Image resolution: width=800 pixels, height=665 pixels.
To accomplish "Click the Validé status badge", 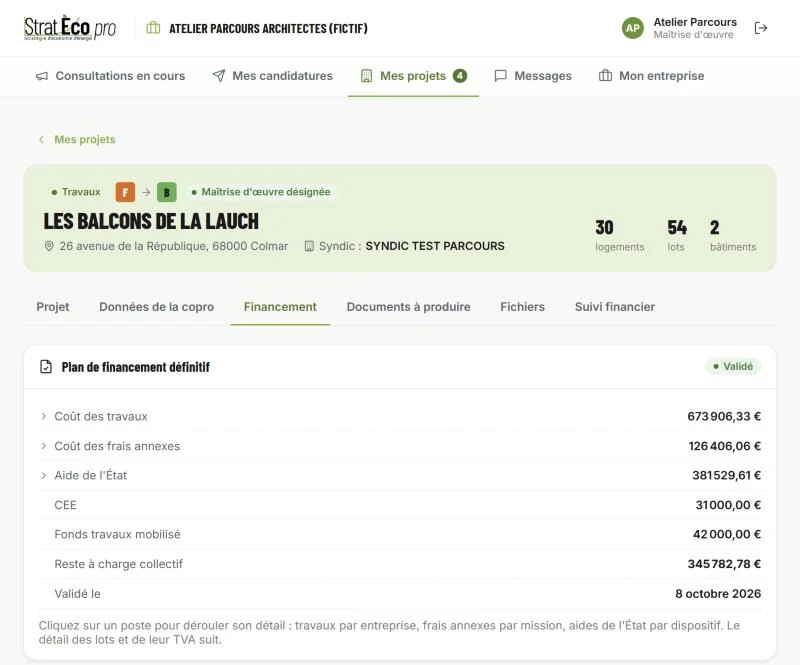I will pyautogui.click(x=733, y=366).
